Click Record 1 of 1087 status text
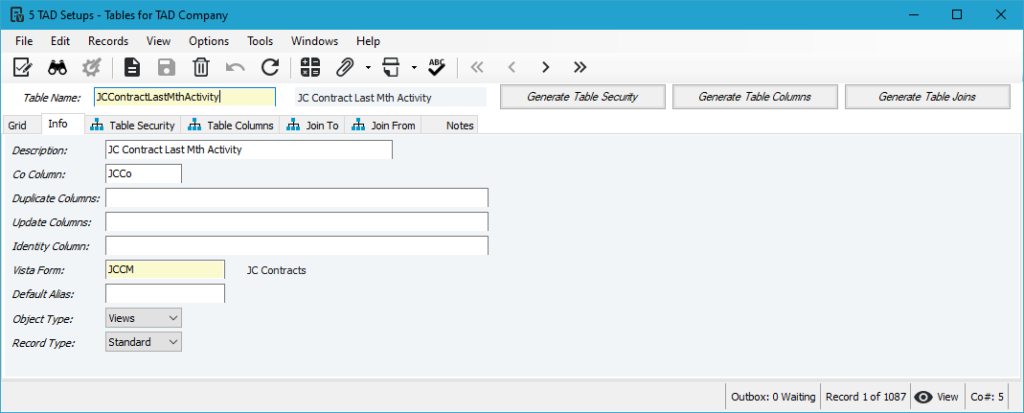This screenshot has height=413, width=1024. pos(866,397)
